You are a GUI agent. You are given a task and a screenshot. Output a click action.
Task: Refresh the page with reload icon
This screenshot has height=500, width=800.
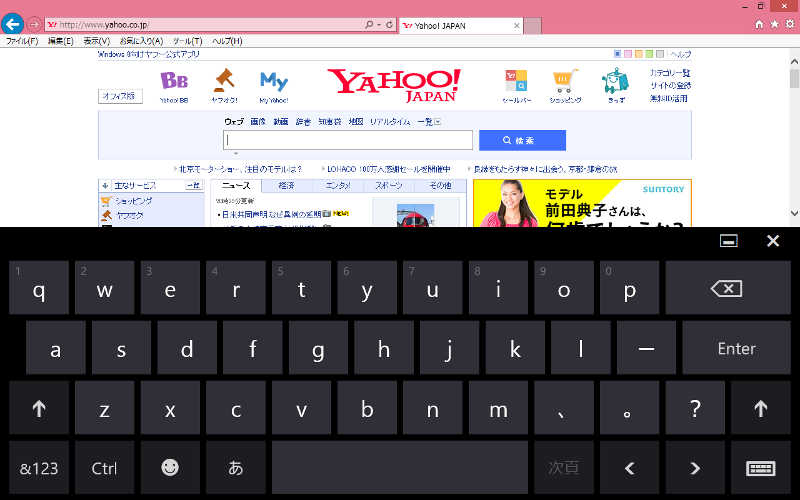(389, 24)
